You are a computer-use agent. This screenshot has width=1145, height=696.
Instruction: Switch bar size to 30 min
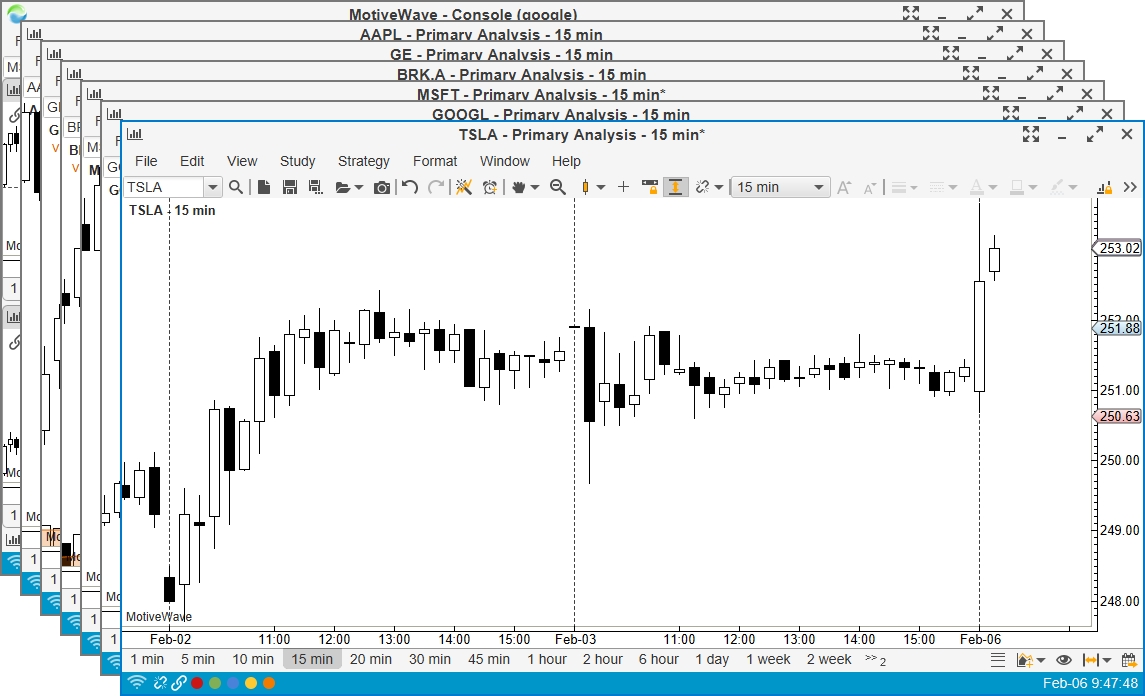coord(429,659)
